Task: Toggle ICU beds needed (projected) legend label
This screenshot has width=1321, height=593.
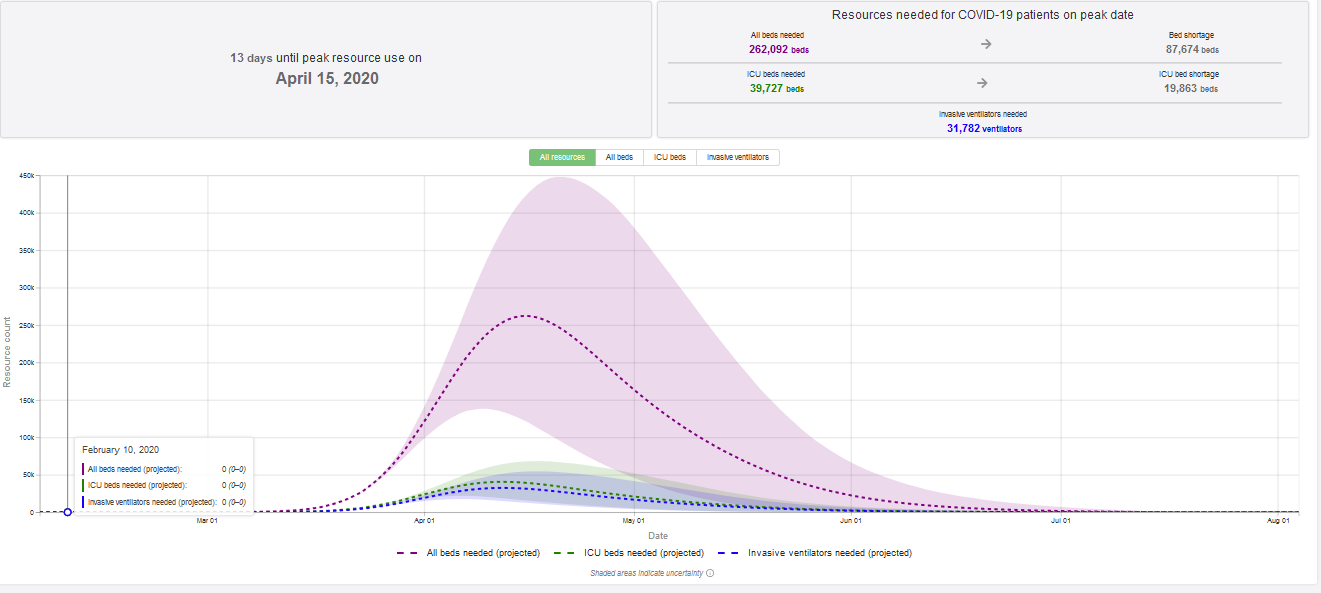Action: coord(642,553)
